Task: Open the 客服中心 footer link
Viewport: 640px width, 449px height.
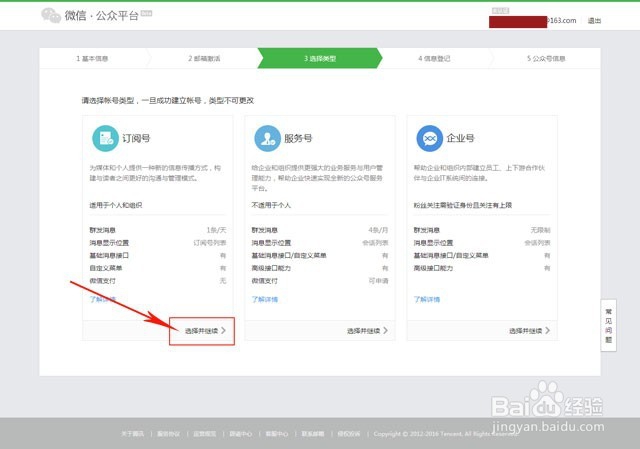Action: click(277, 433)
